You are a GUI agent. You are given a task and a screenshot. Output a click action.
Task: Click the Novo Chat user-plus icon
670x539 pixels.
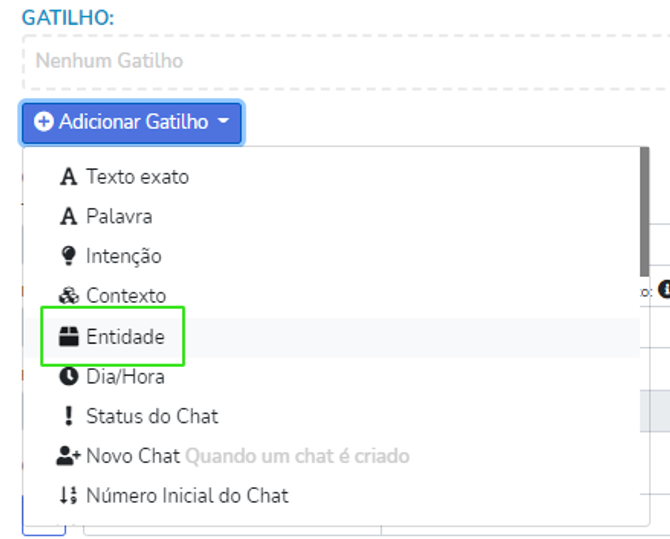68,456
